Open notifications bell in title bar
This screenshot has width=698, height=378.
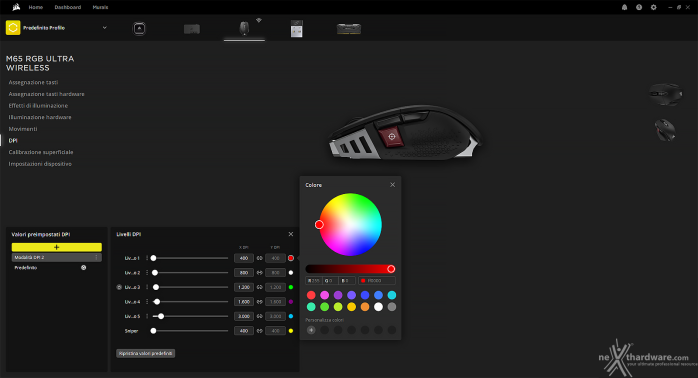[625, 7]
